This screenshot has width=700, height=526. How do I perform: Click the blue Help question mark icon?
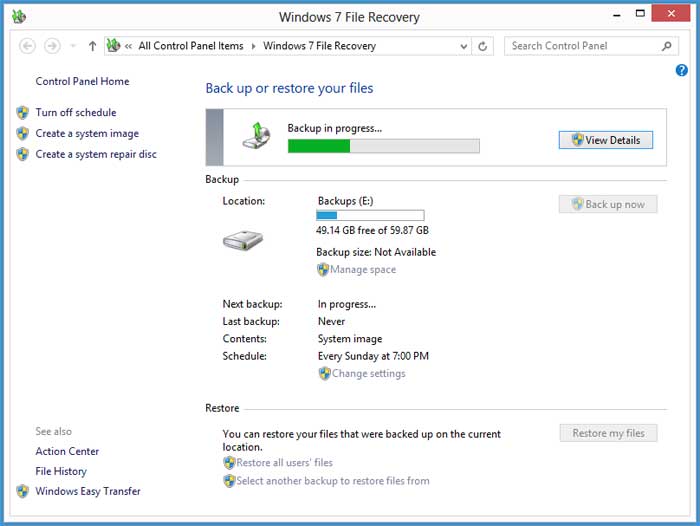pos(682,71)
